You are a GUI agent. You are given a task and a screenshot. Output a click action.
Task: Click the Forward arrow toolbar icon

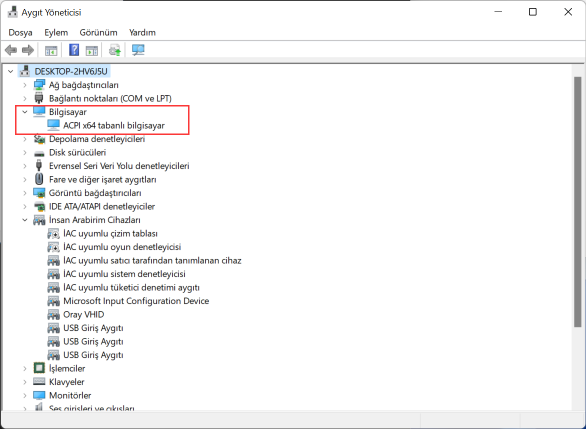pos(28,50)
